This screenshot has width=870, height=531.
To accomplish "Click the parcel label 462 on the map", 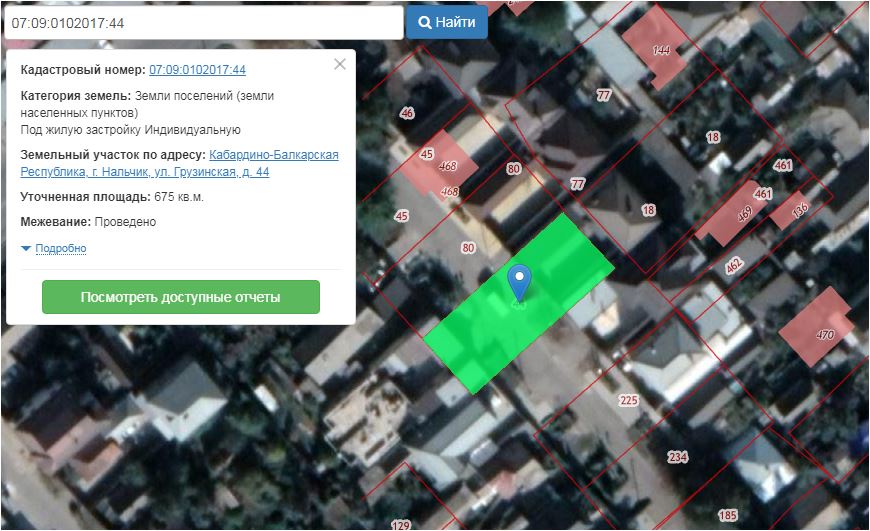I will pyautogui.click(x=735, y=265).
